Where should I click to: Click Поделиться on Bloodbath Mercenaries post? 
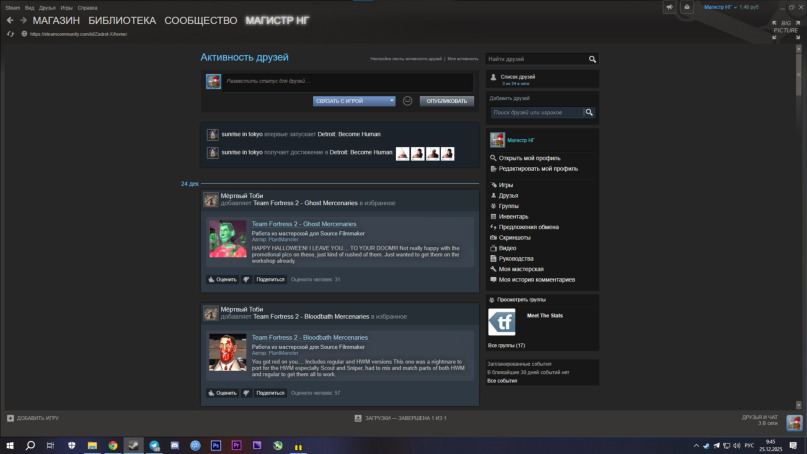(270, 393)
